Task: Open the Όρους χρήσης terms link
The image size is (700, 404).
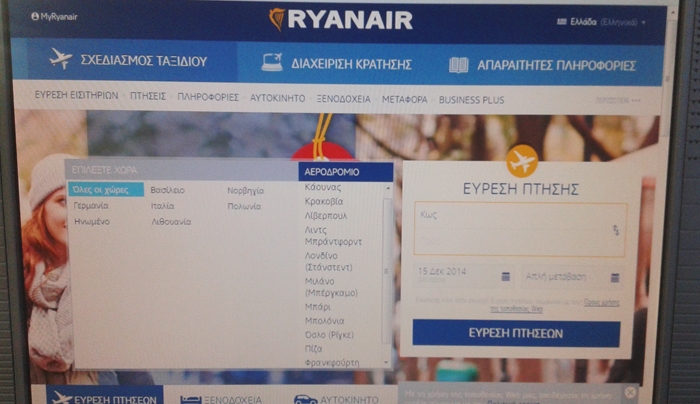Action: click(601, 302)
